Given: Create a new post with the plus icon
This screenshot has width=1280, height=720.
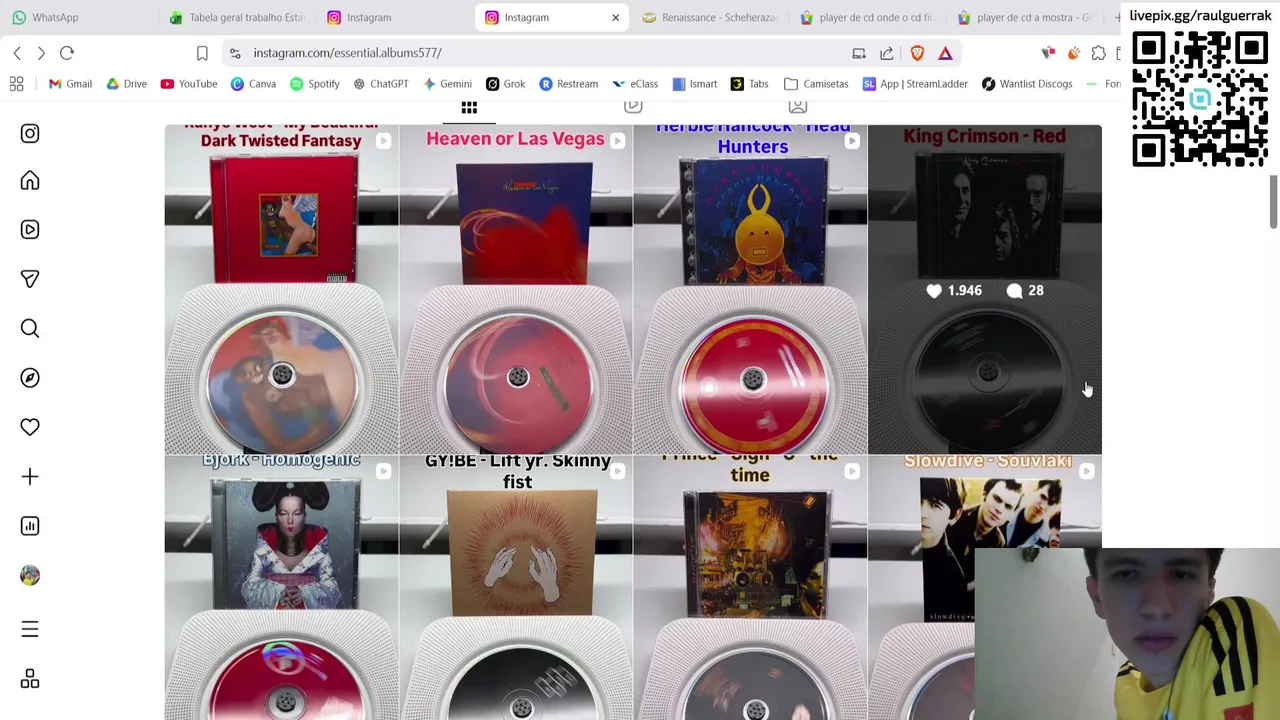Looking at the screenshot, I should click(30, 477).
